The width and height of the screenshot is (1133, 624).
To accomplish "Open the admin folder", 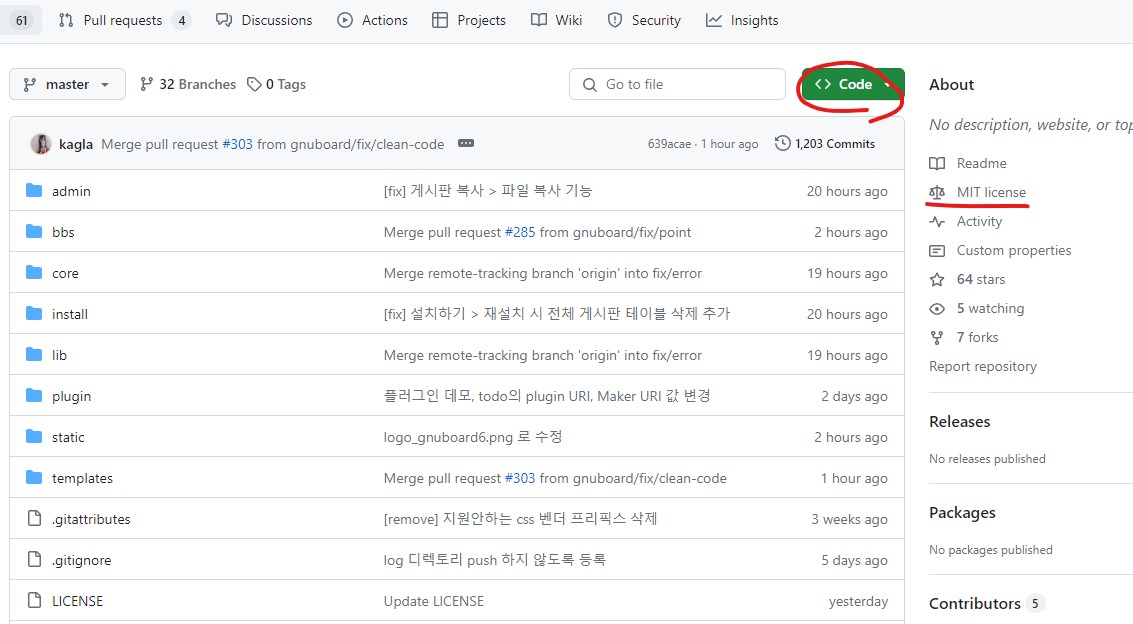I will pos(71,191).
